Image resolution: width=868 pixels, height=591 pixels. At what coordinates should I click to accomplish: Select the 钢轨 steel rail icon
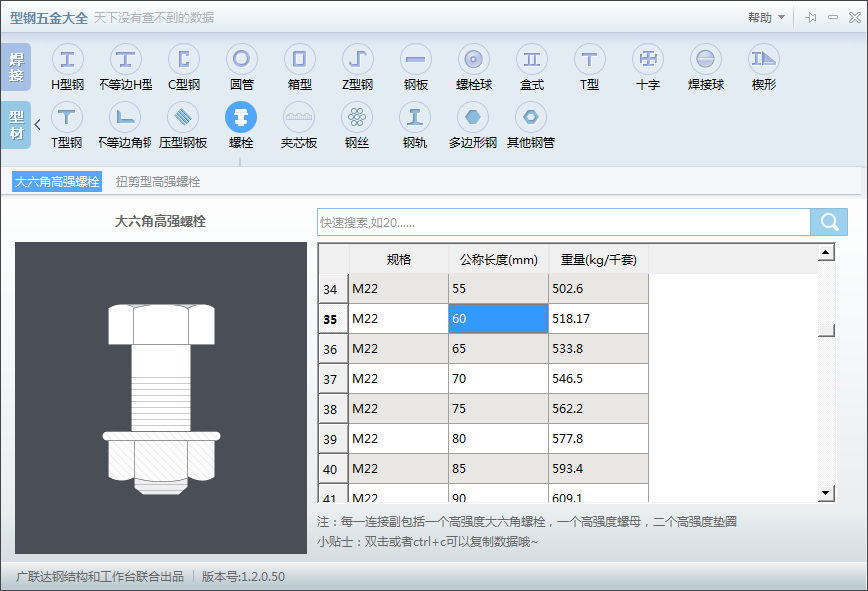[x=415, y=117]
